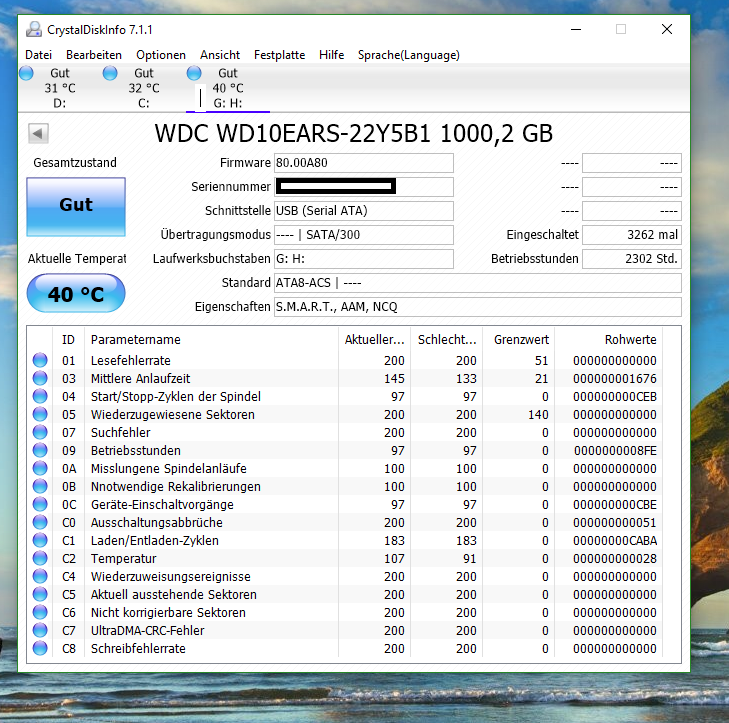Screen dimensions: 729x723
Task: Switch to C: disk tab at 32 °C
Action: click(x=144, y=88)
